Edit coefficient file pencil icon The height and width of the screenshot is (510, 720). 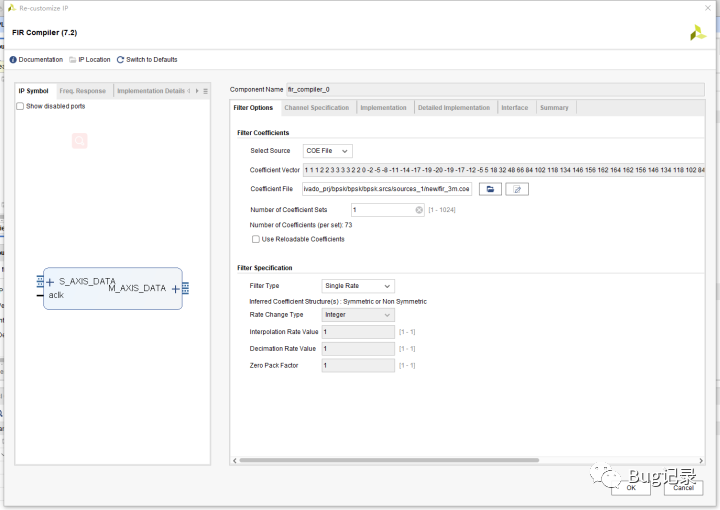pyautogui.click(x=517, y=189)
